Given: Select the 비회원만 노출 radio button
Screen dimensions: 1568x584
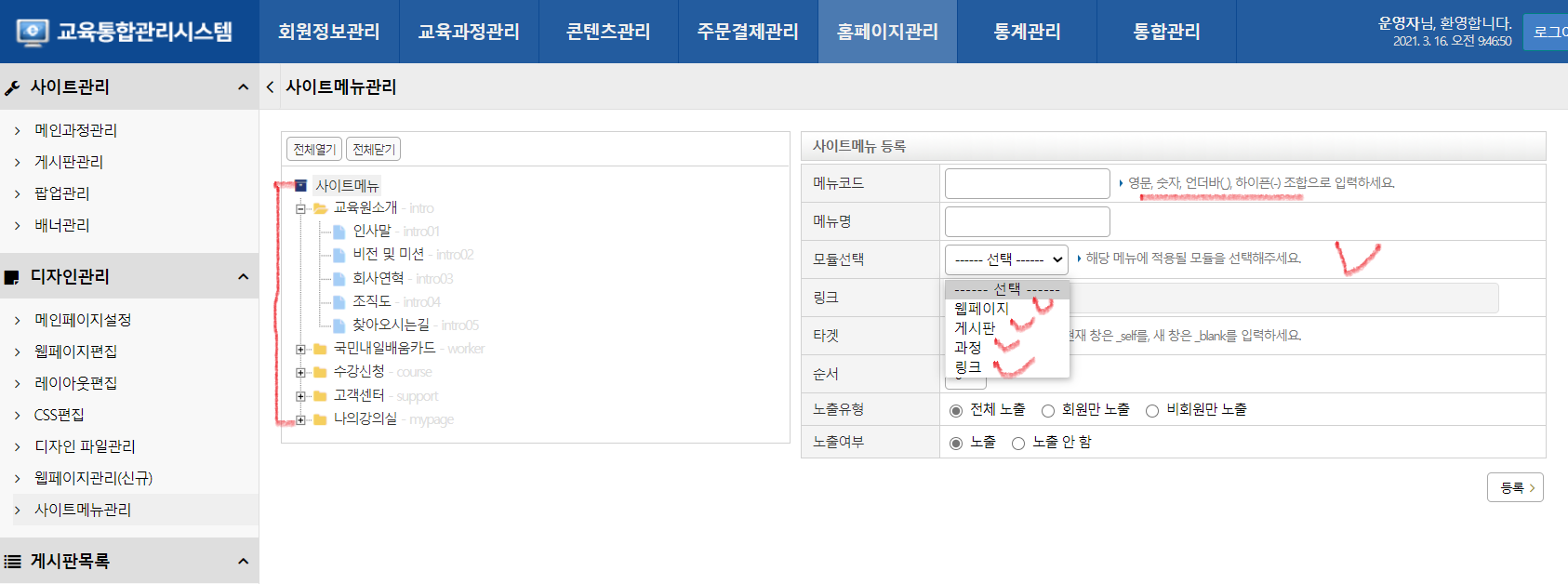Looking at the screenshot, I should click(x=1152, y=410).
